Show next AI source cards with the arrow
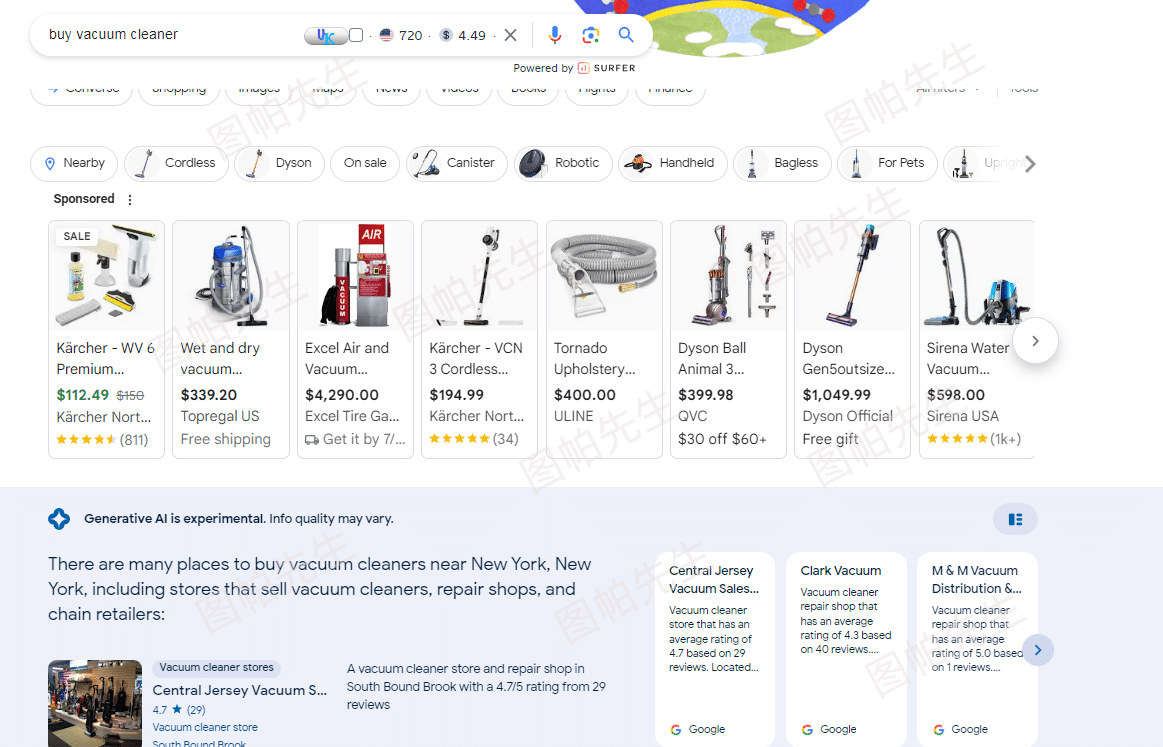Screen dimensions: 1163x747 click(x=1038, y=650)
